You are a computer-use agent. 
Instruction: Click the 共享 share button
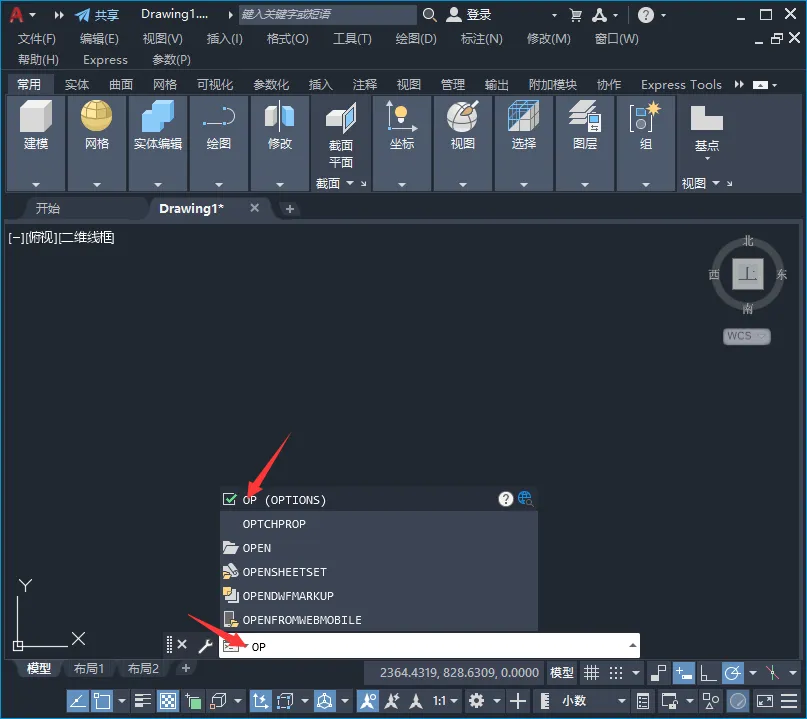97,15
